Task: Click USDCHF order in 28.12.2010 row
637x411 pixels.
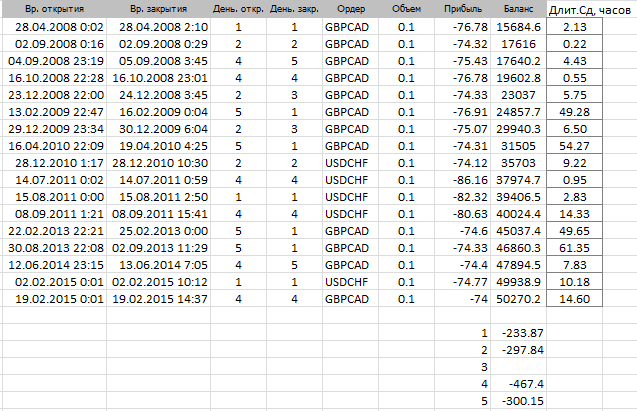Action: tap(351, 163)
